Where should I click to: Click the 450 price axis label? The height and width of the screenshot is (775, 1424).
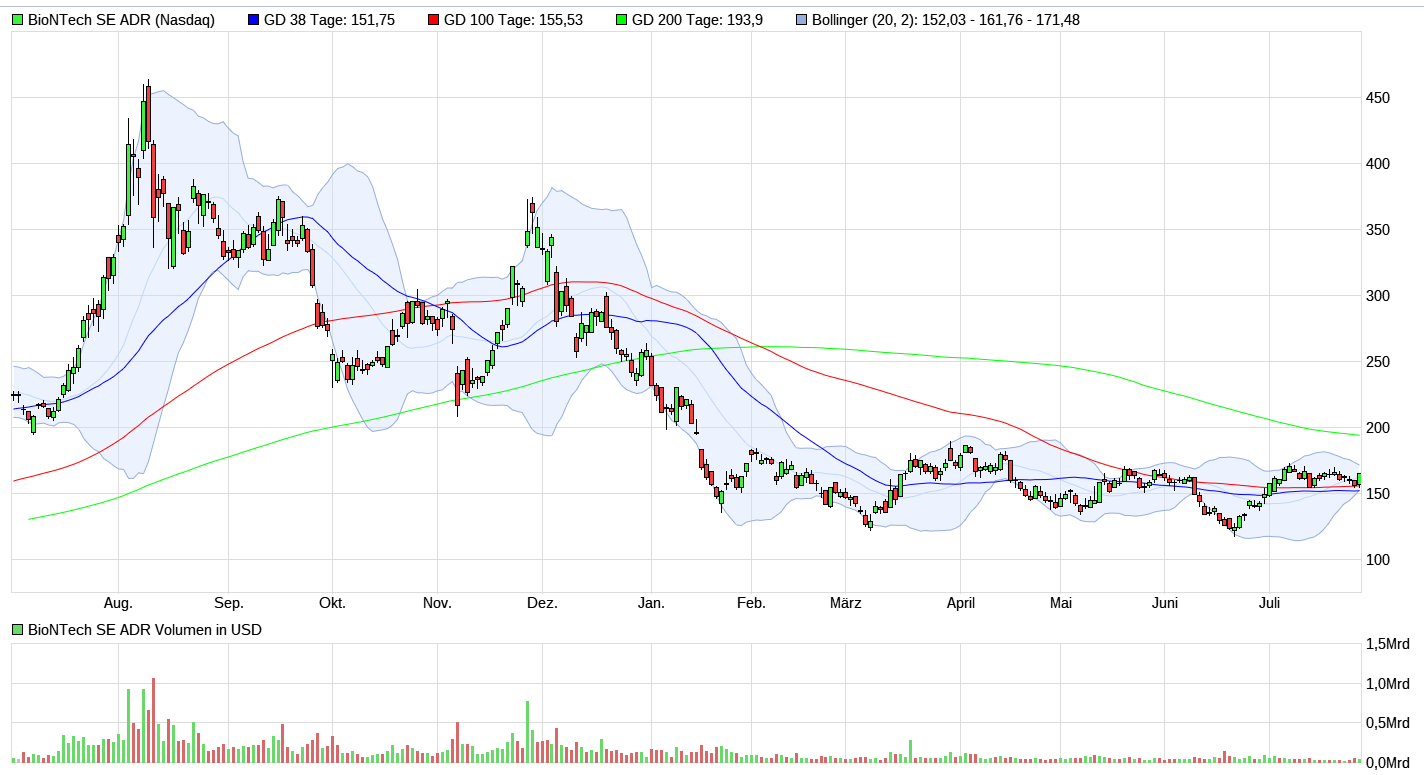(1378, 98)
